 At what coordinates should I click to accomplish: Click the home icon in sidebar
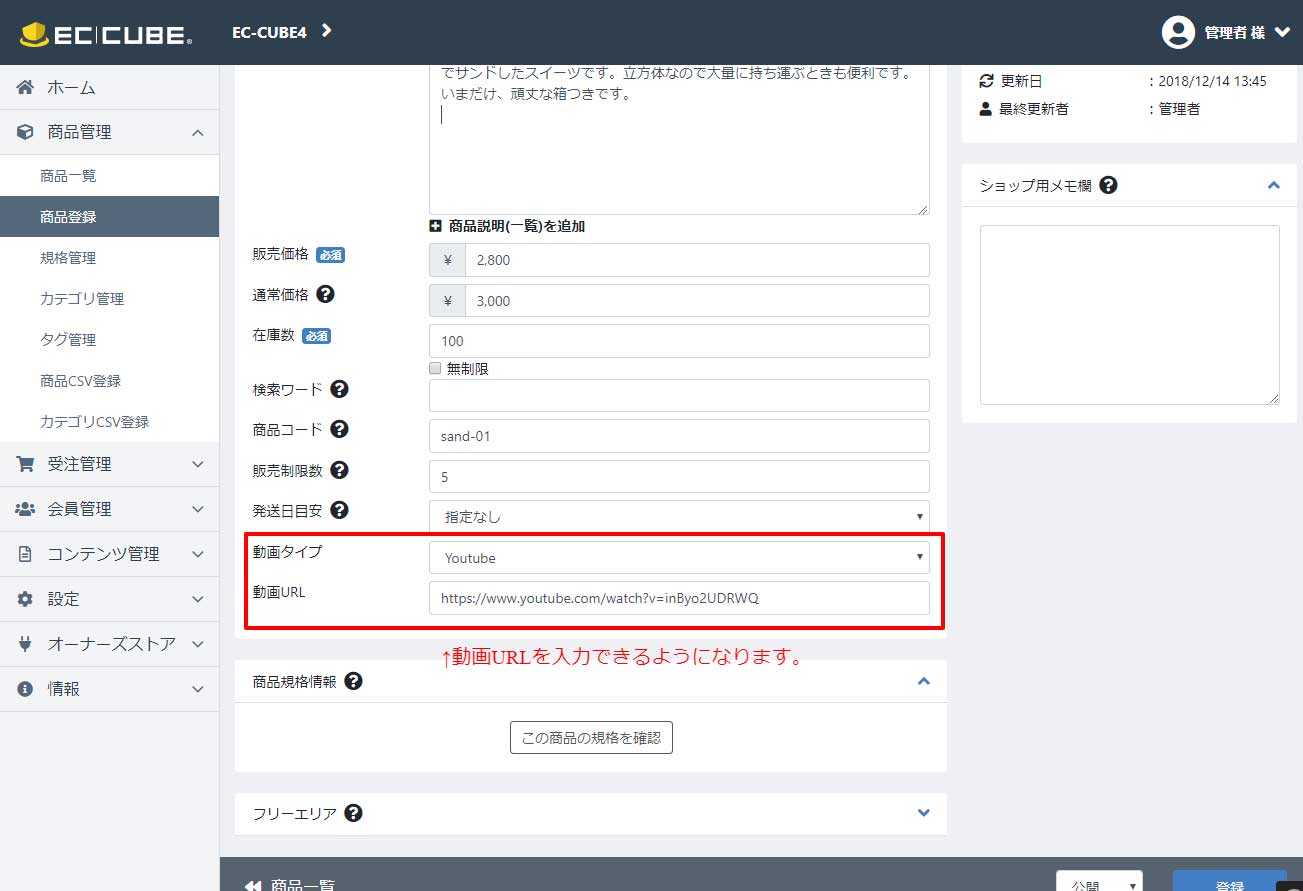[26, 87]
